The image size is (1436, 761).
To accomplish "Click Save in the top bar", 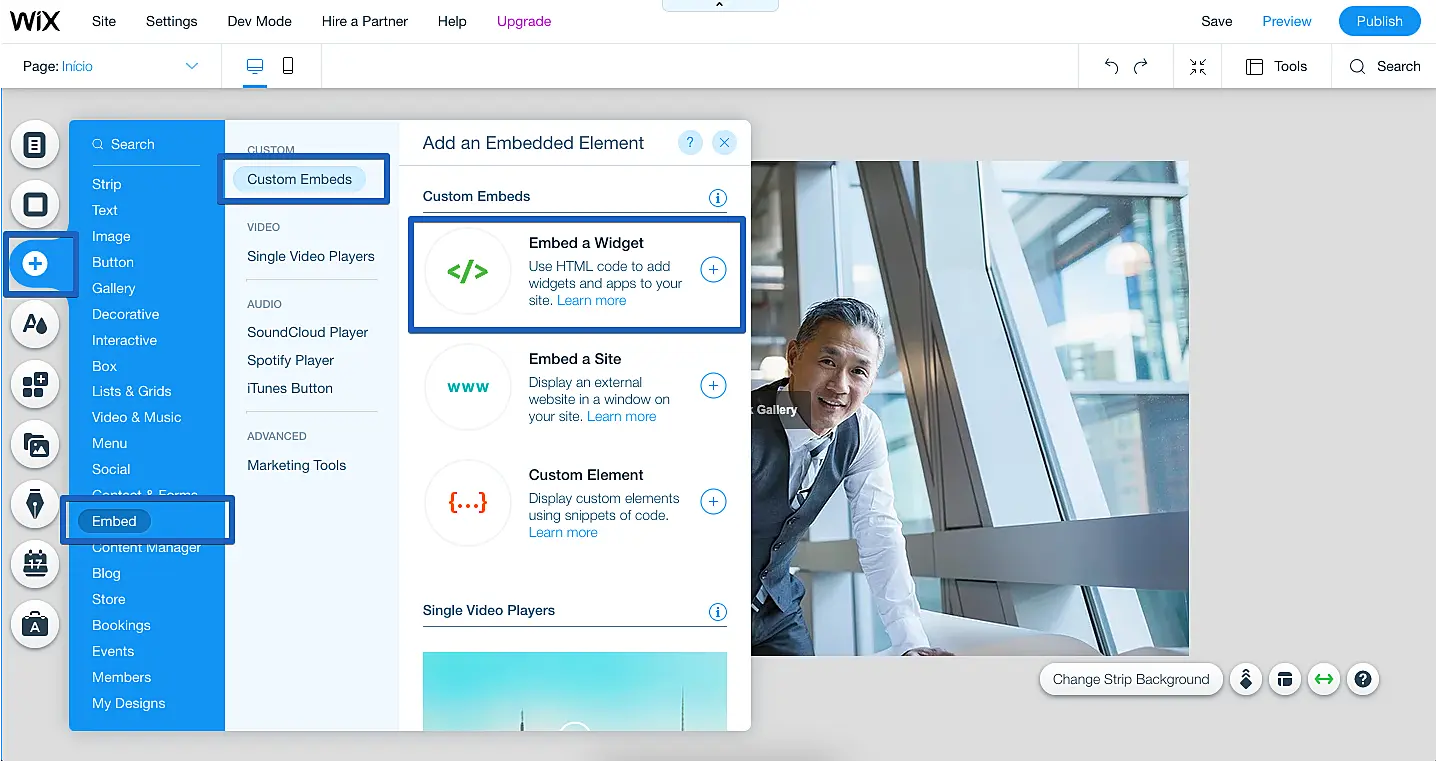I will 1217,21.
